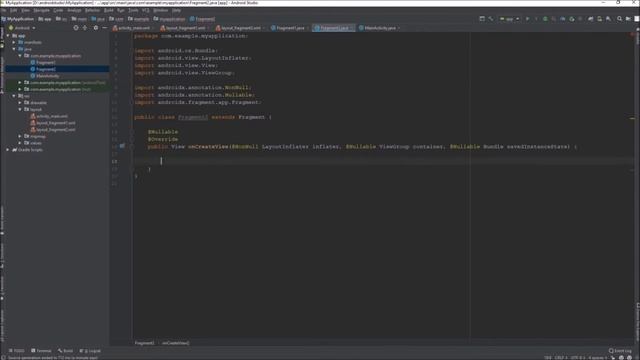Collapse the layout folder
Screen dimensions: 640x360
pos(20,109)
